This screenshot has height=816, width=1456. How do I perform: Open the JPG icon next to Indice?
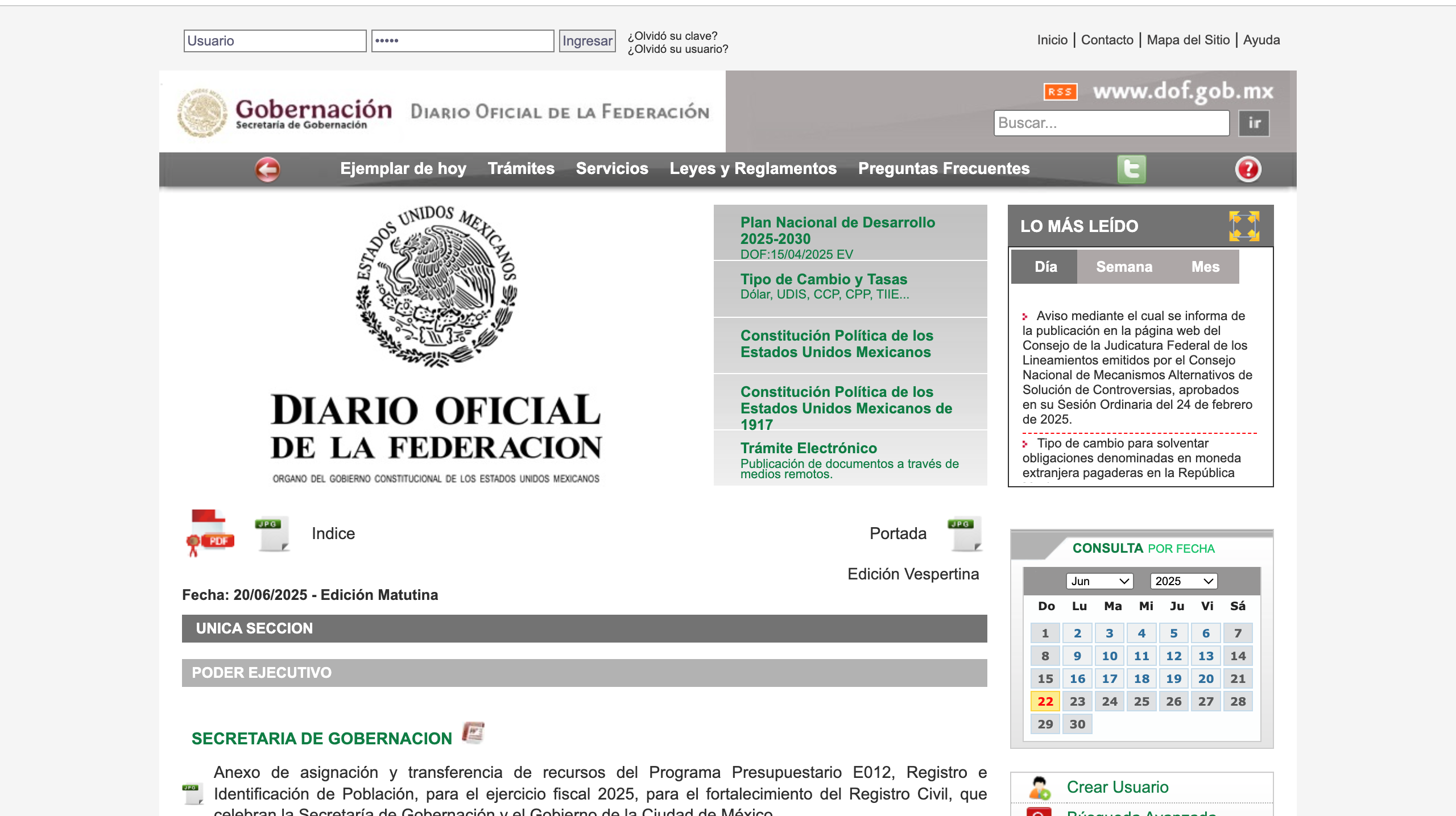(x=272, y=533)
